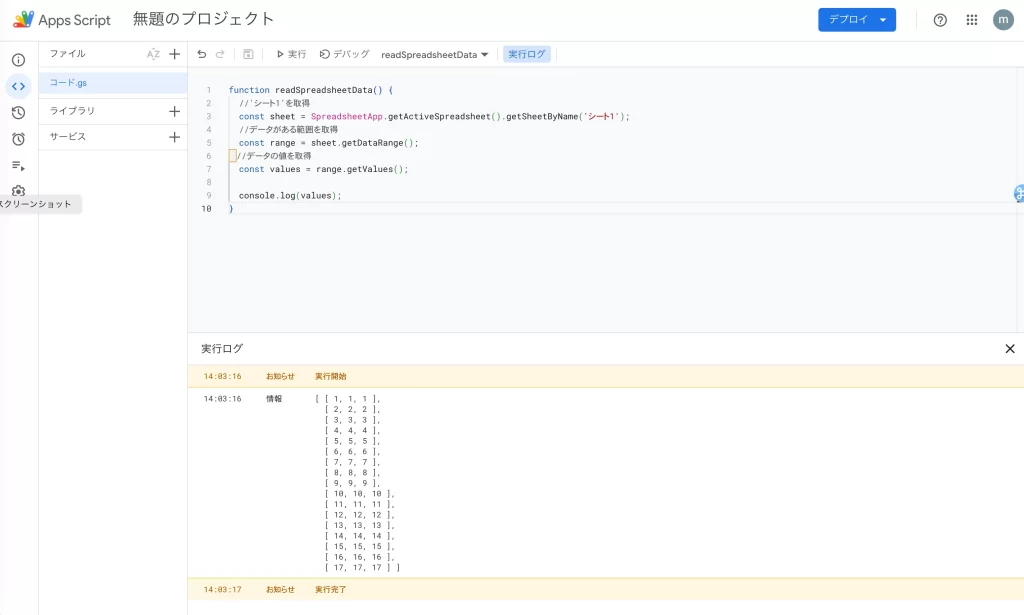
Task: Click the 実行完了 log entry
Action: pyautogui.click(x=331, y=590)
